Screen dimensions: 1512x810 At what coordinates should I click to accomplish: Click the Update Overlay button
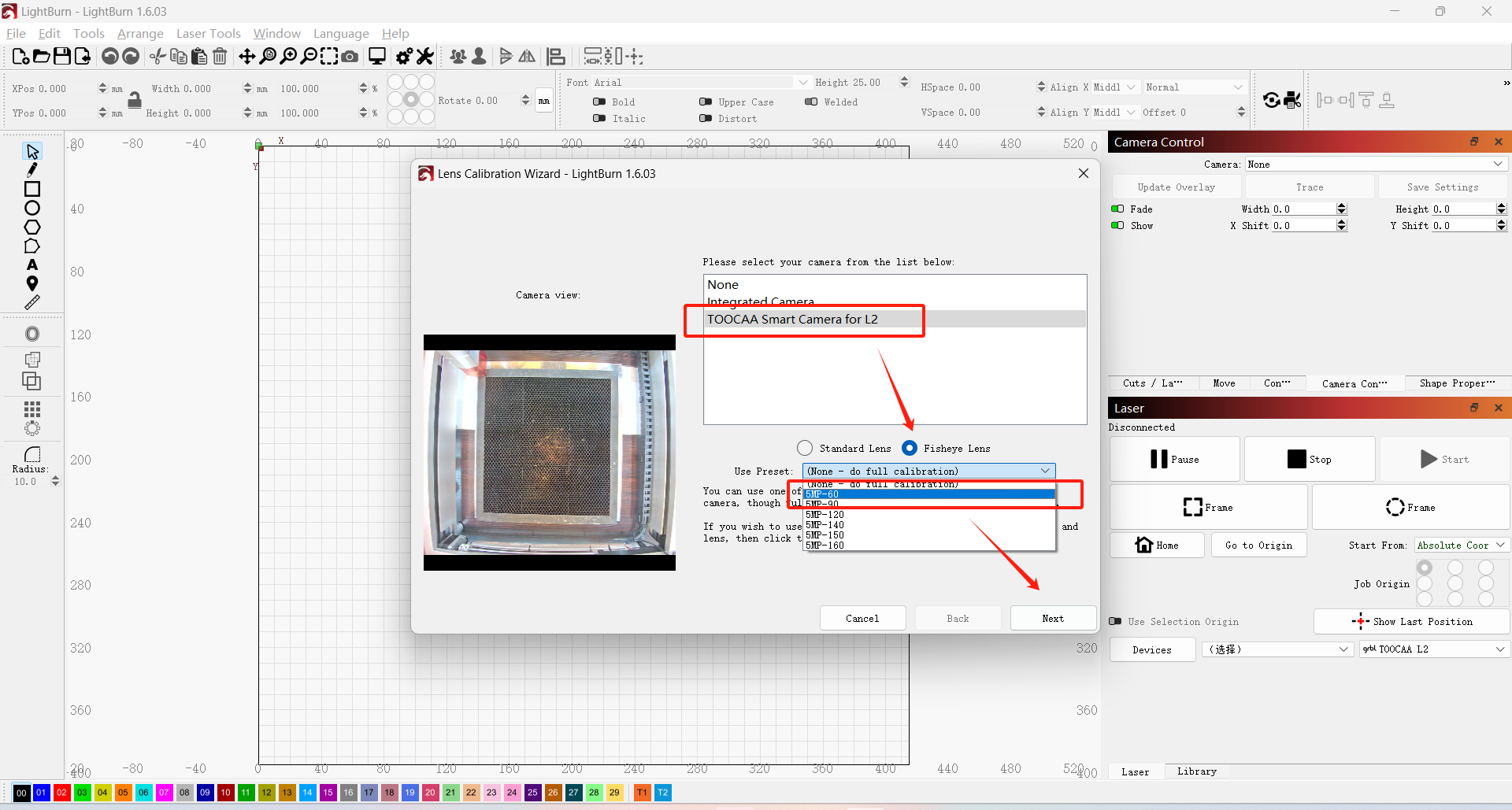[x=1176, y=187]
